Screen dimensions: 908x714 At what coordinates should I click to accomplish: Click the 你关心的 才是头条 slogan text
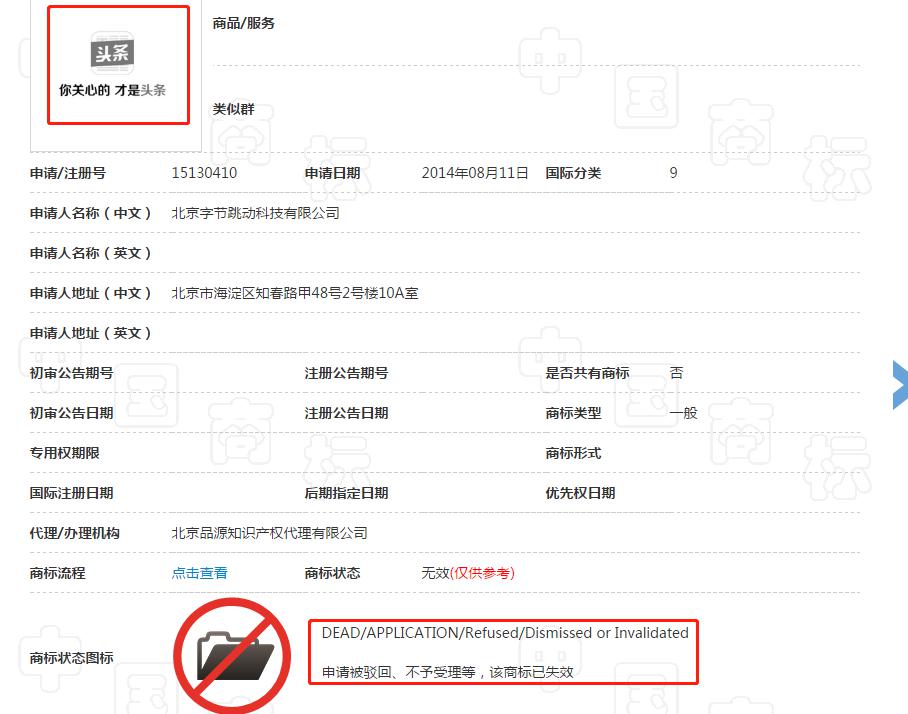(112, 90)
